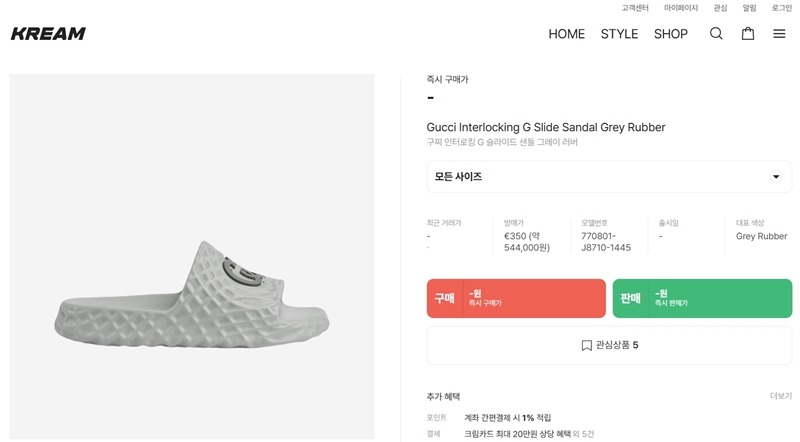The width and height of the screenshot is (800, 442).
Task: Click the KREAM logo
Action: 48,34
